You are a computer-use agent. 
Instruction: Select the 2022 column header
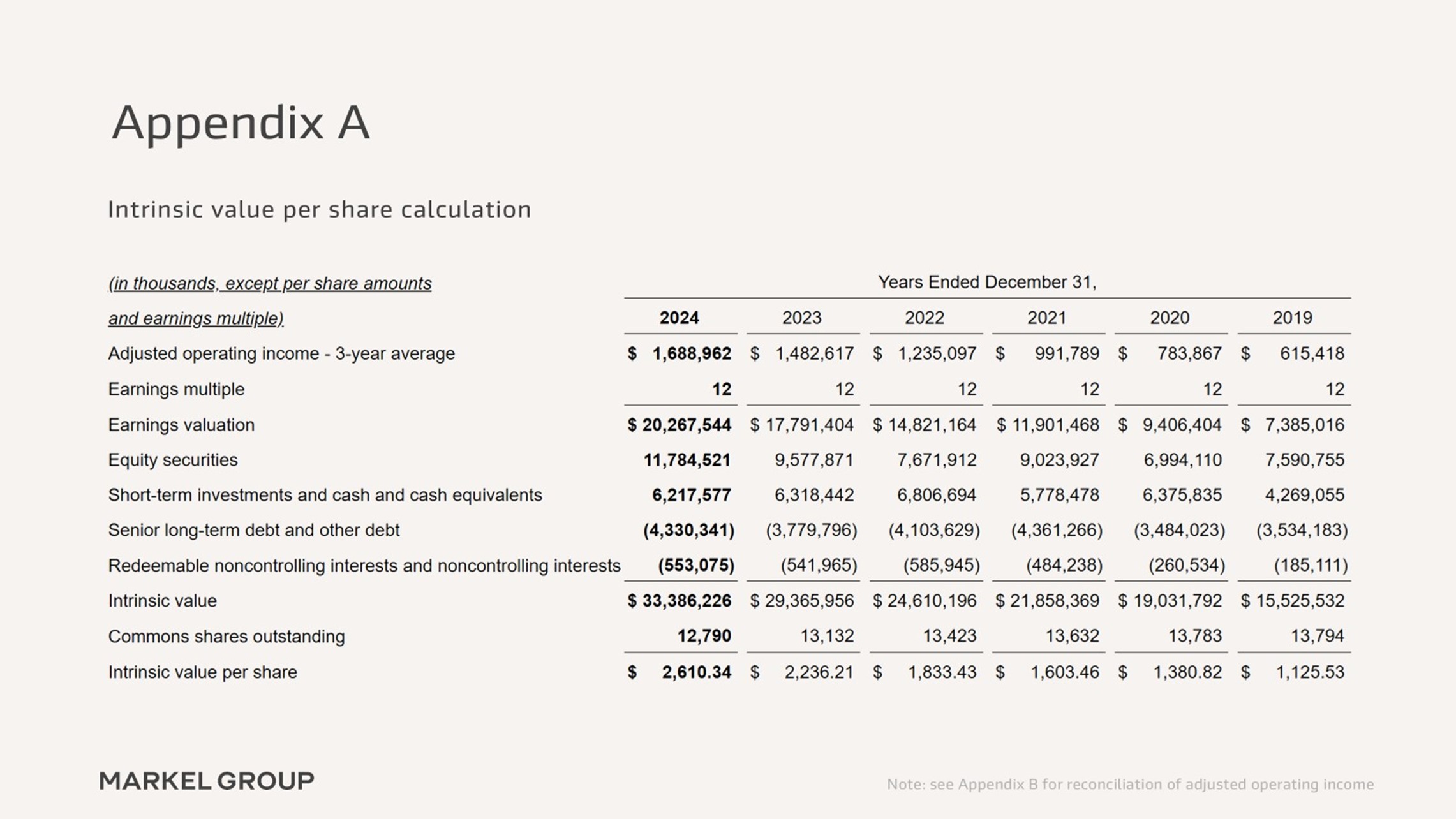pos(924,318)
